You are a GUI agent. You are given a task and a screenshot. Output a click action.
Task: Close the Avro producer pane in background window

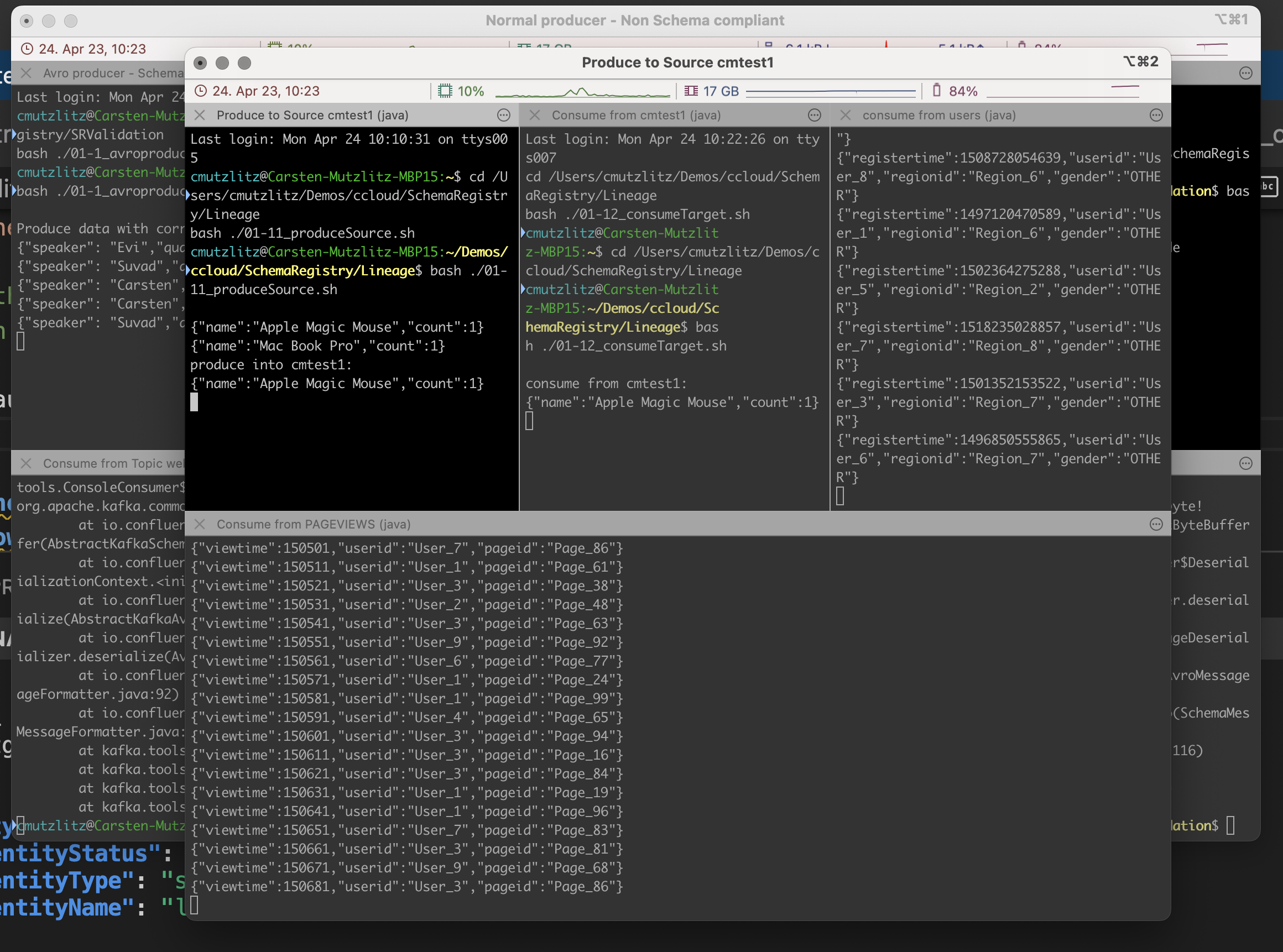[x=26, y=73]
